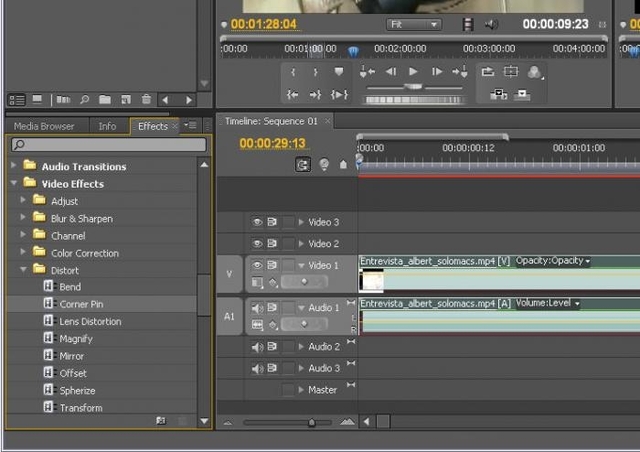The height and width of the screenshot is (452, 640).
Task: Click the New Item icon
Action: coord(126,100)
